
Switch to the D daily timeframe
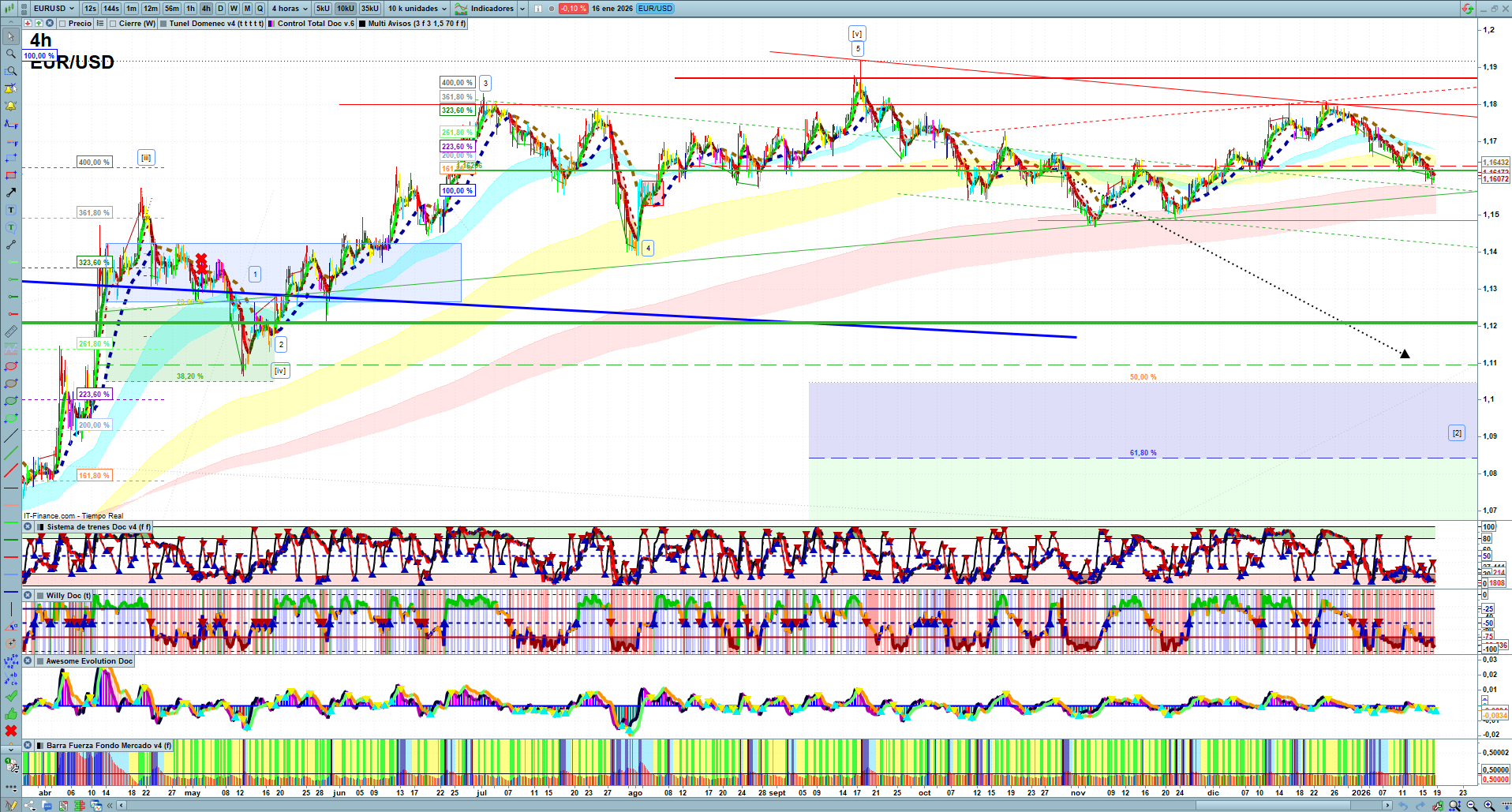220,9
